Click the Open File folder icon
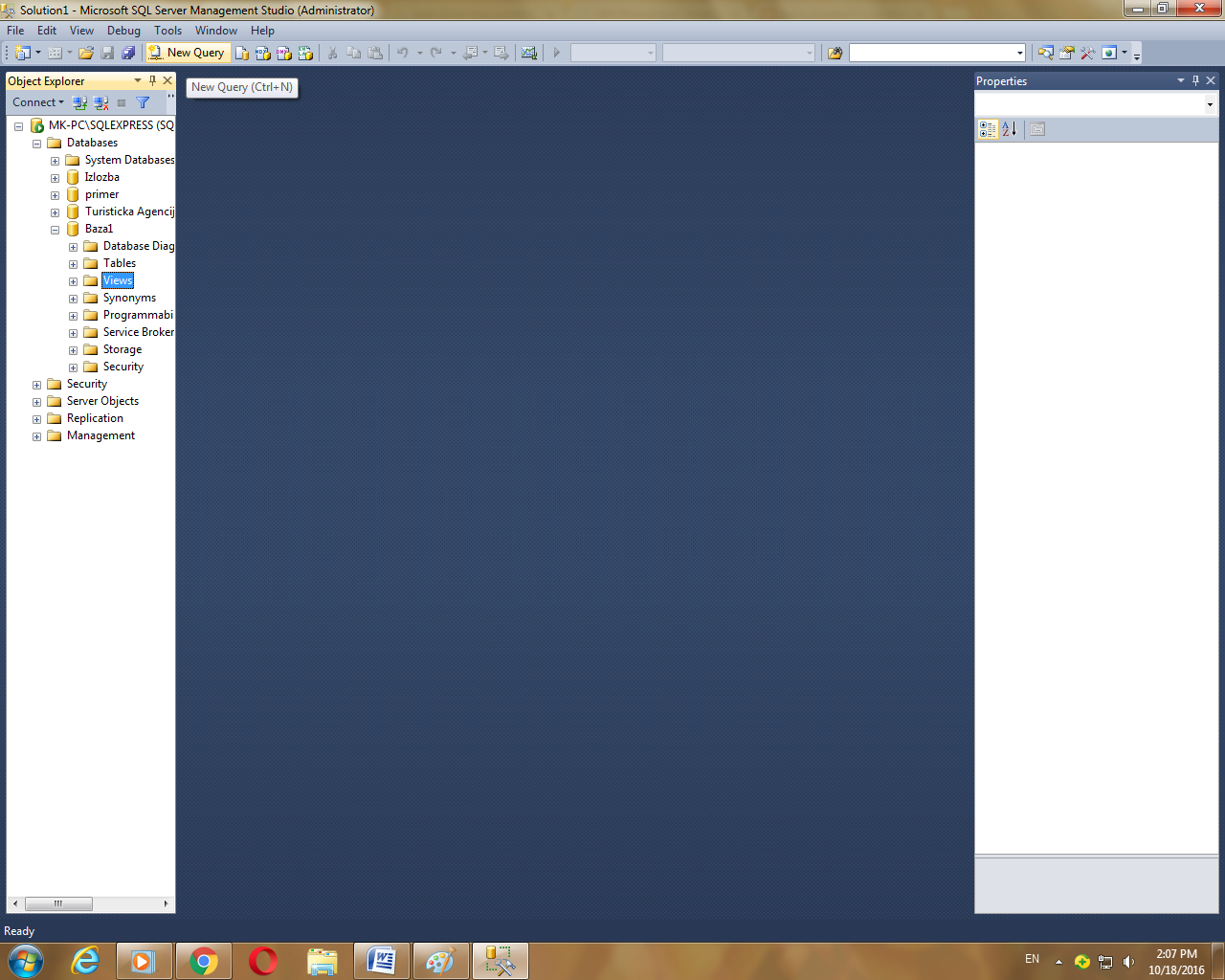This screenshot has height=980, width=1225. click(x=86, y=53)
